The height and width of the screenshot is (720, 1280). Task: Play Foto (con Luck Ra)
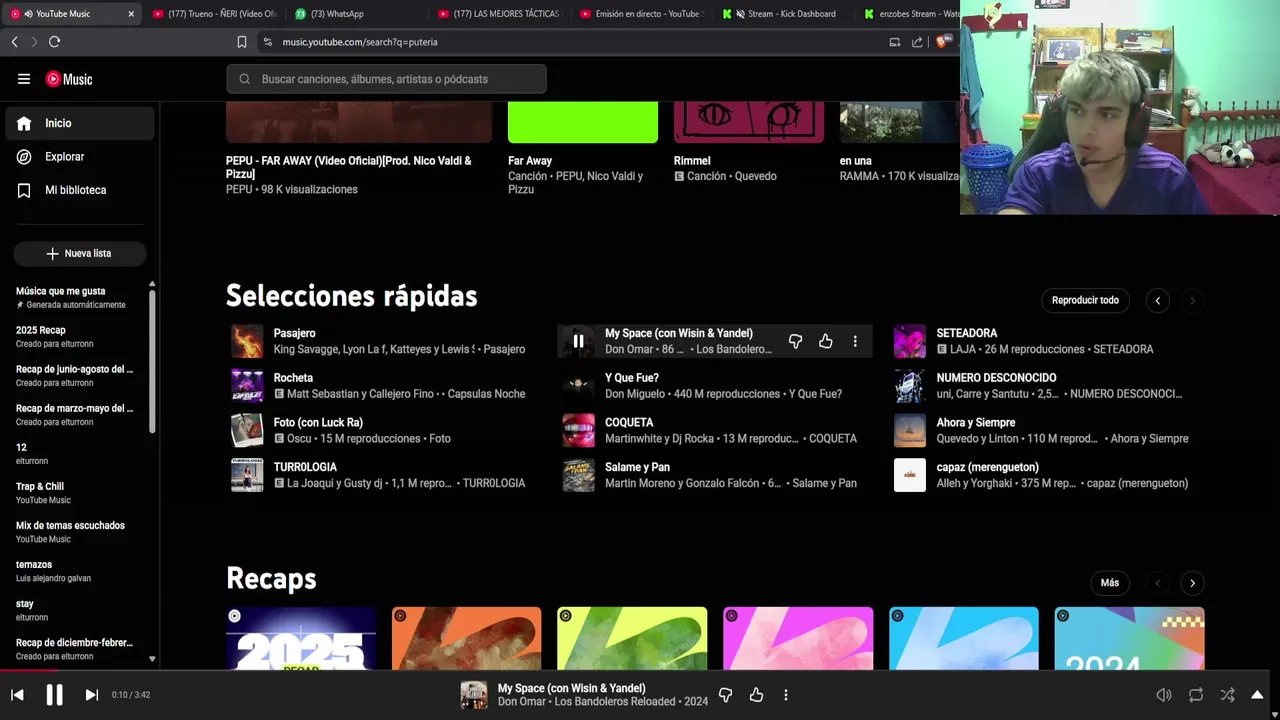coord(247,430)
